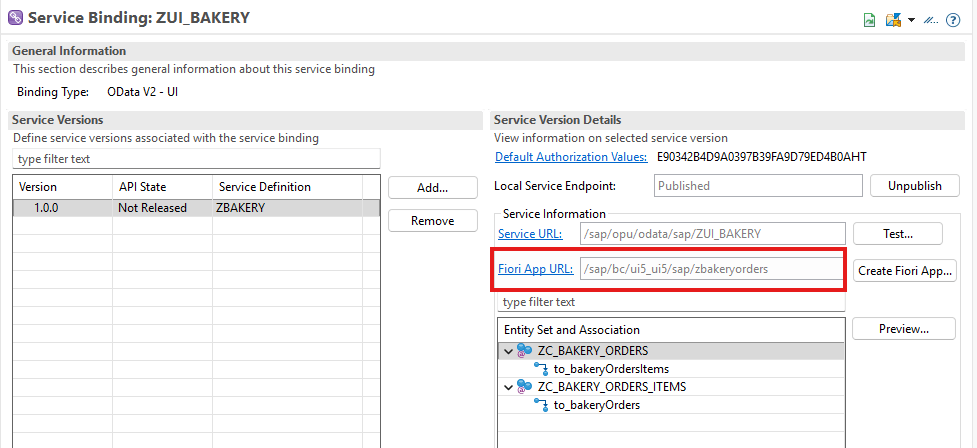Open the Fiori App URL link
977x448 pixels.
click(535, 269)
